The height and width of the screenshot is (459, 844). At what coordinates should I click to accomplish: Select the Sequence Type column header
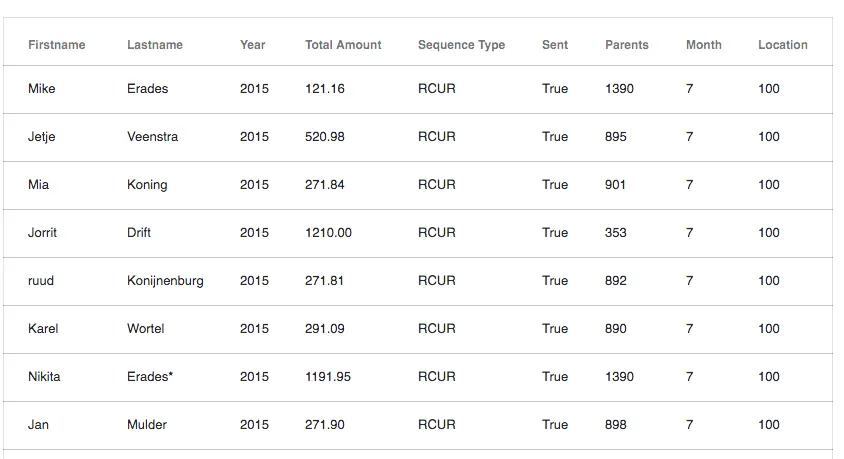point(461,45)
